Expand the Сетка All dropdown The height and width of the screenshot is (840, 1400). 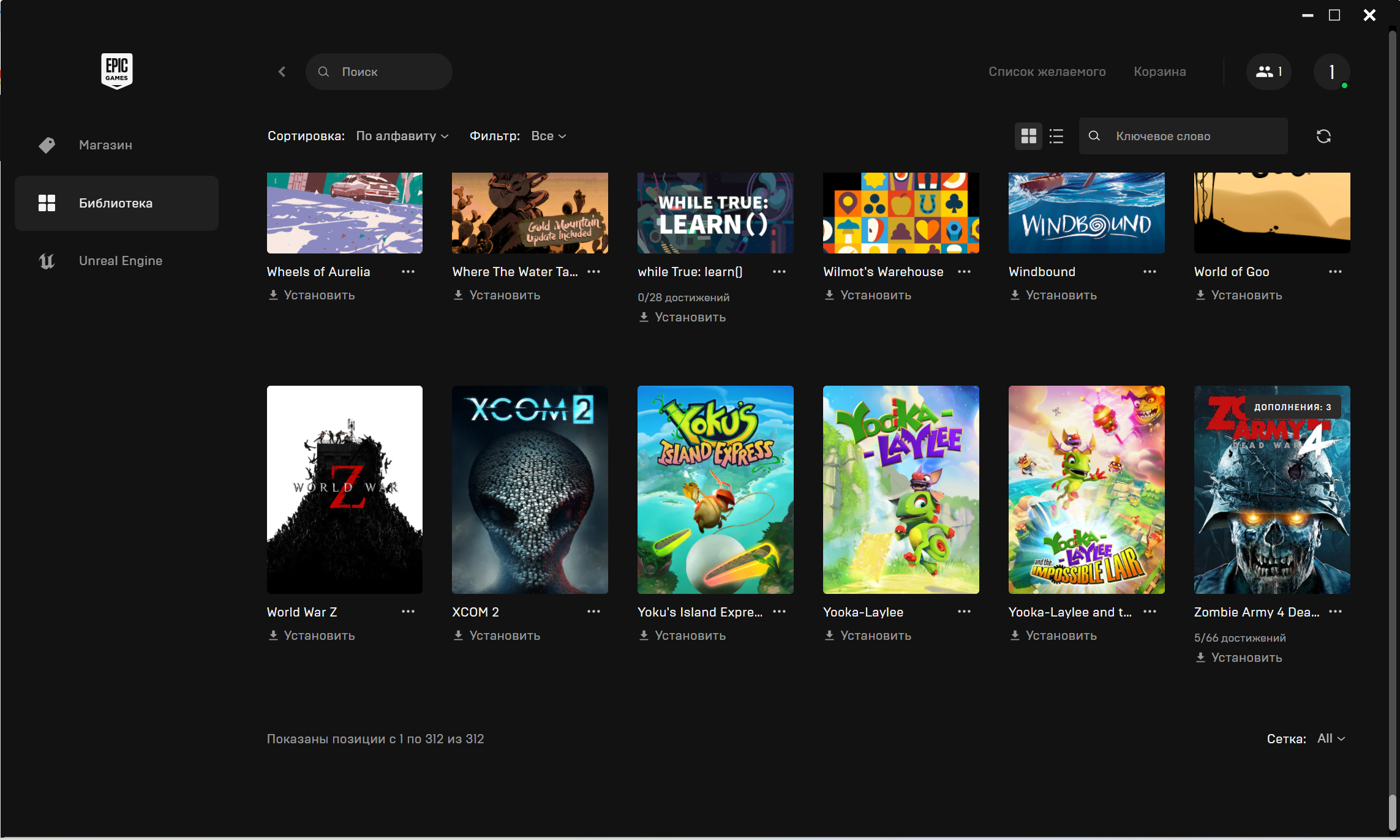(1331, 739)
